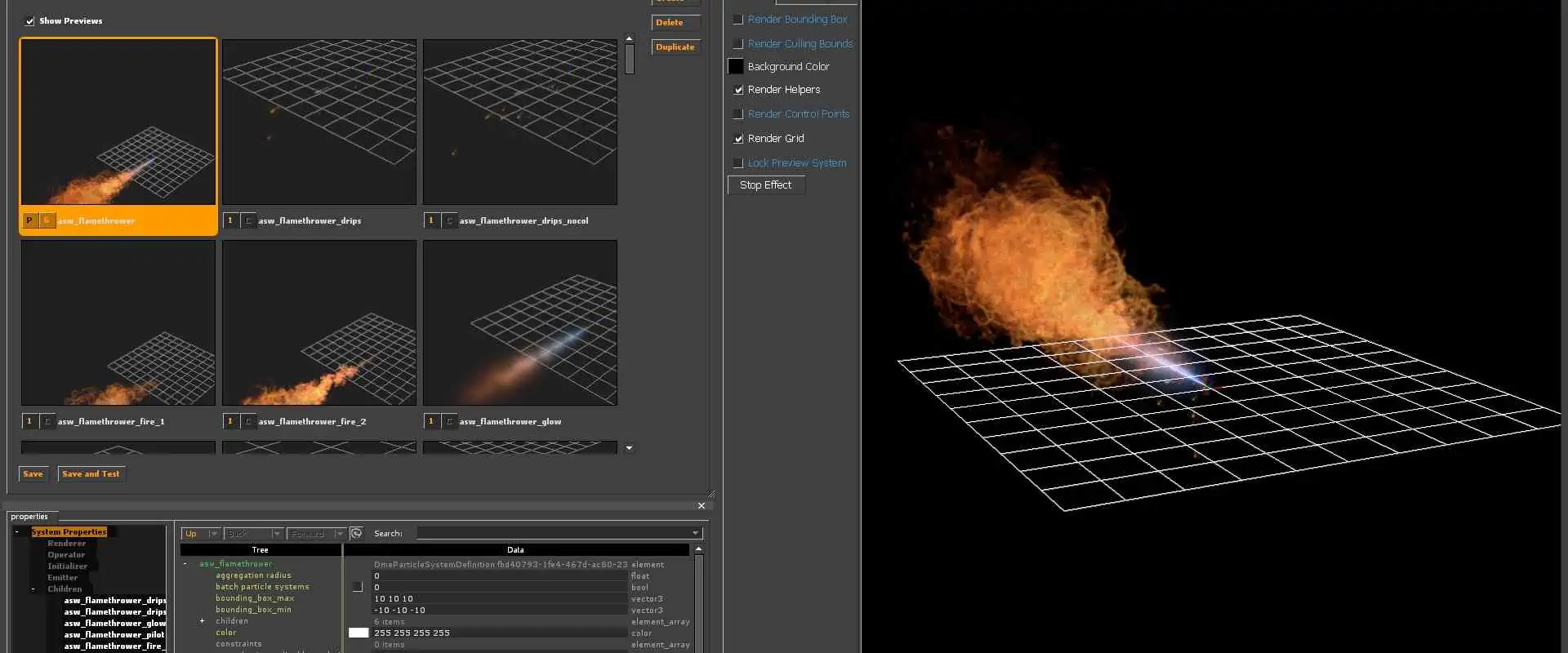Uncheck Render Helpers option

[738, 90]
